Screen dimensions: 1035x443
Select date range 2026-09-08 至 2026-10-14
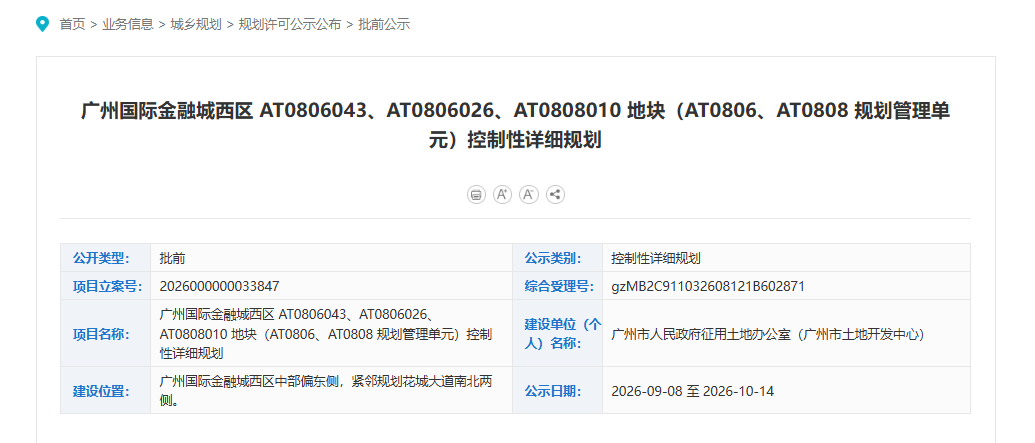click(x=692, y=391)
